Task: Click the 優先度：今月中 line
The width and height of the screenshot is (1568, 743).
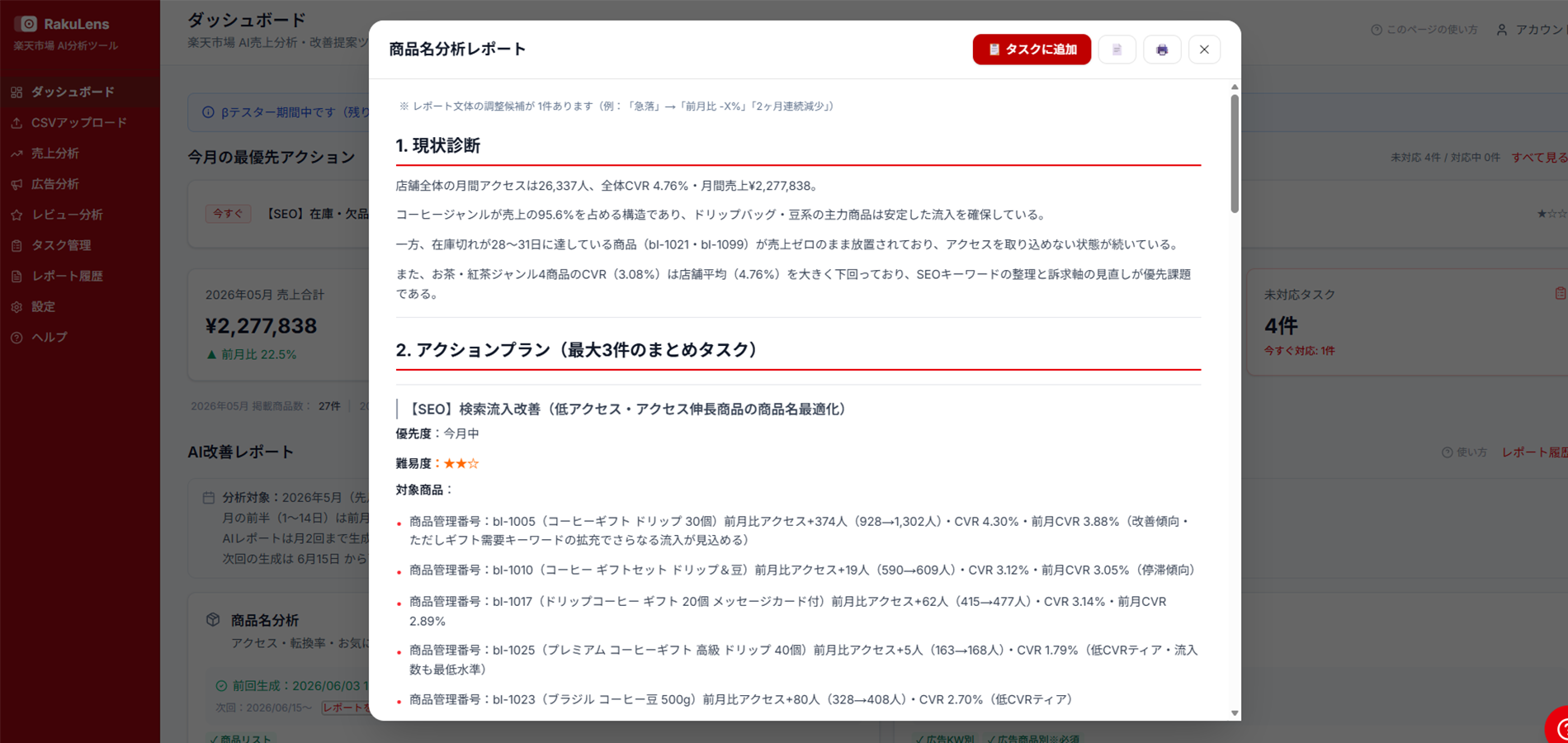Action: [437, 434]
